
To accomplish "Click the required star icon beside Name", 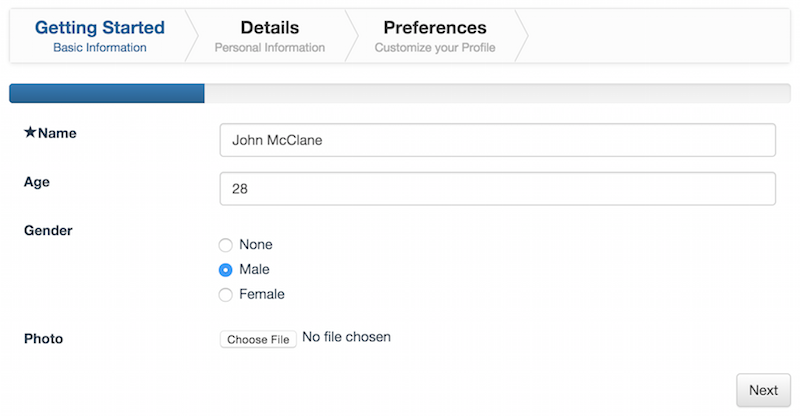I will (x=30, y=133).
